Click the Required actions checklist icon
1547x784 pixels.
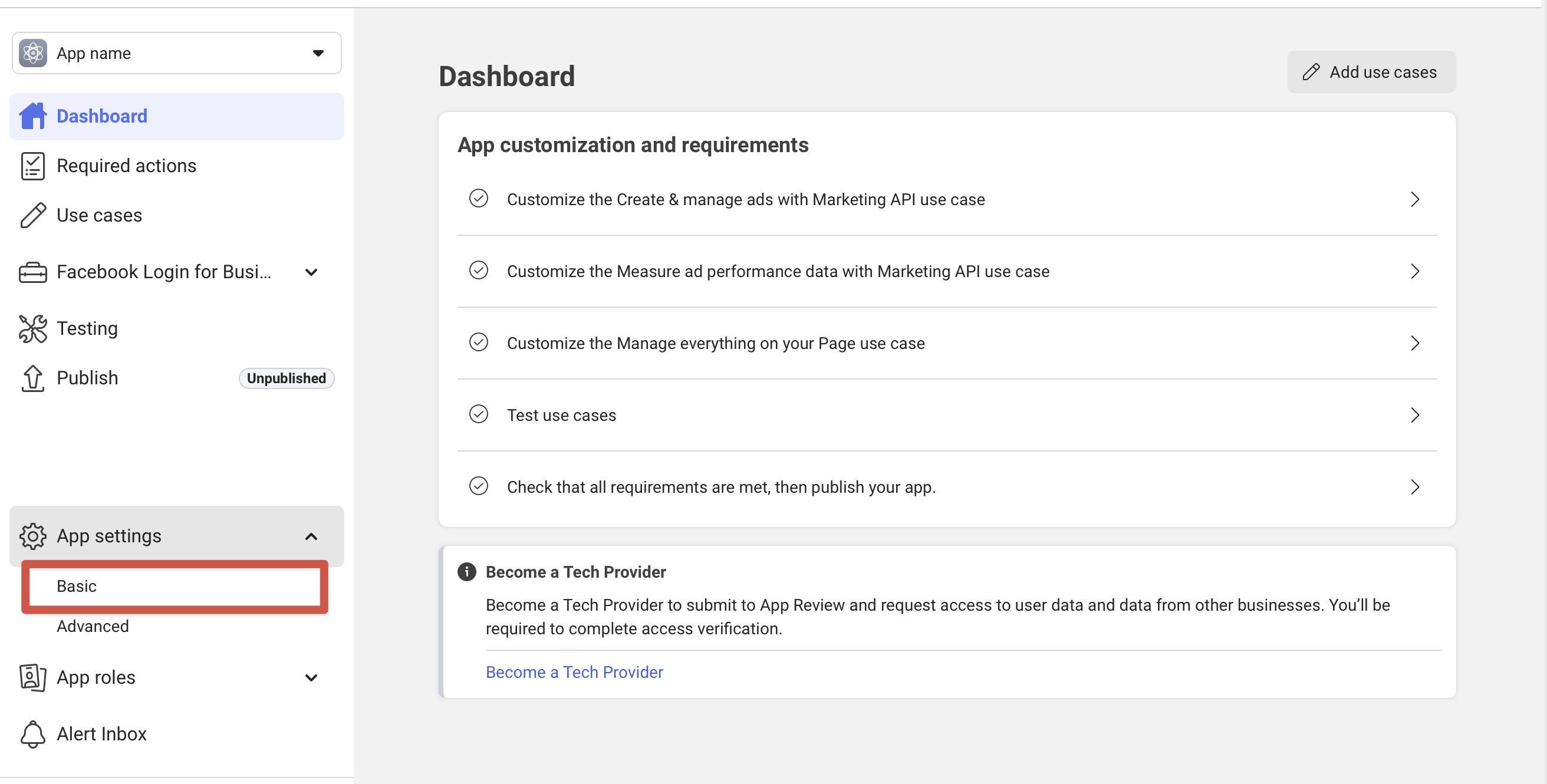click(32, 166)
